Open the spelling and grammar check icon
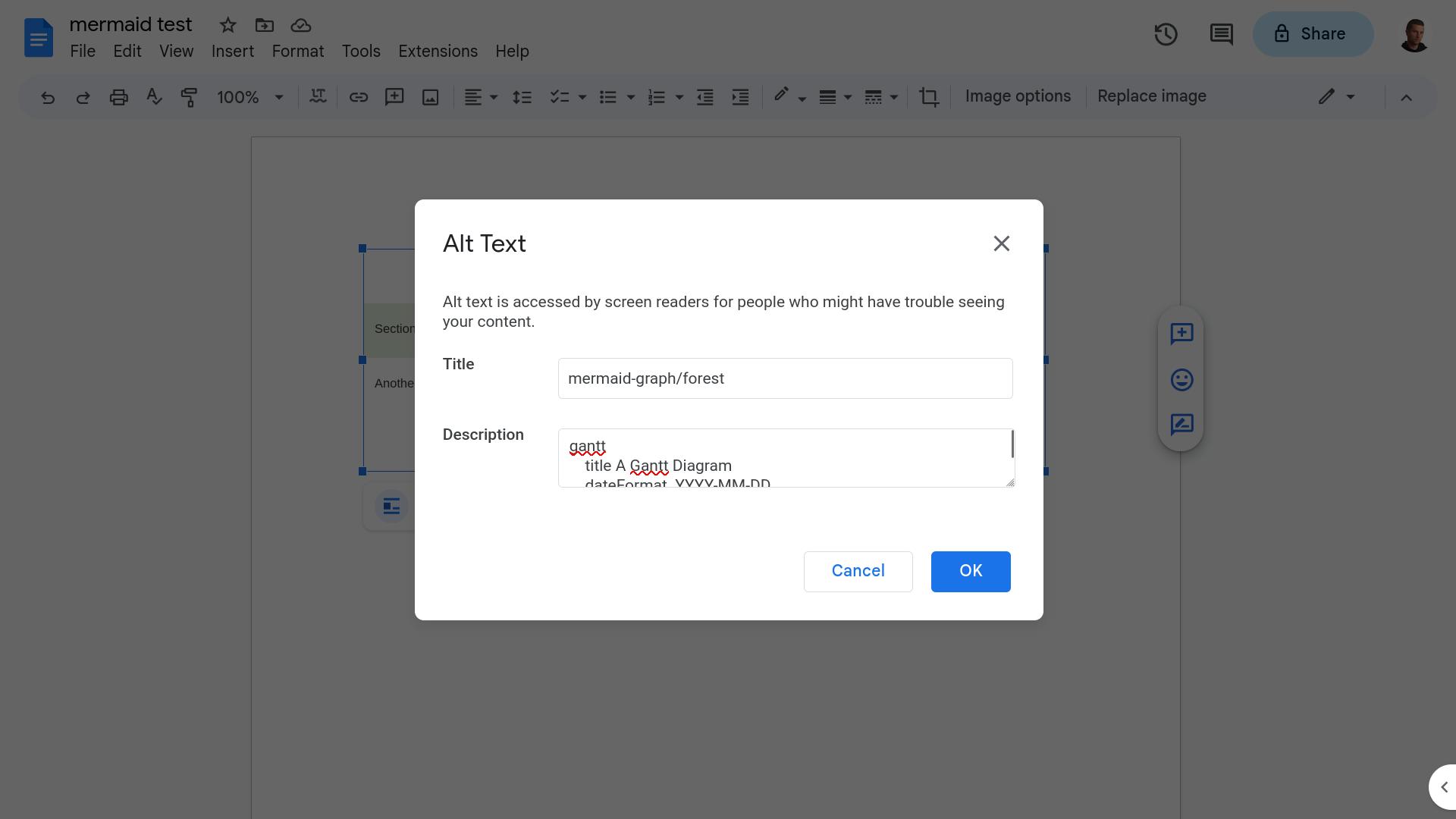Viewport: 1456px width, 819px height. 154,97
